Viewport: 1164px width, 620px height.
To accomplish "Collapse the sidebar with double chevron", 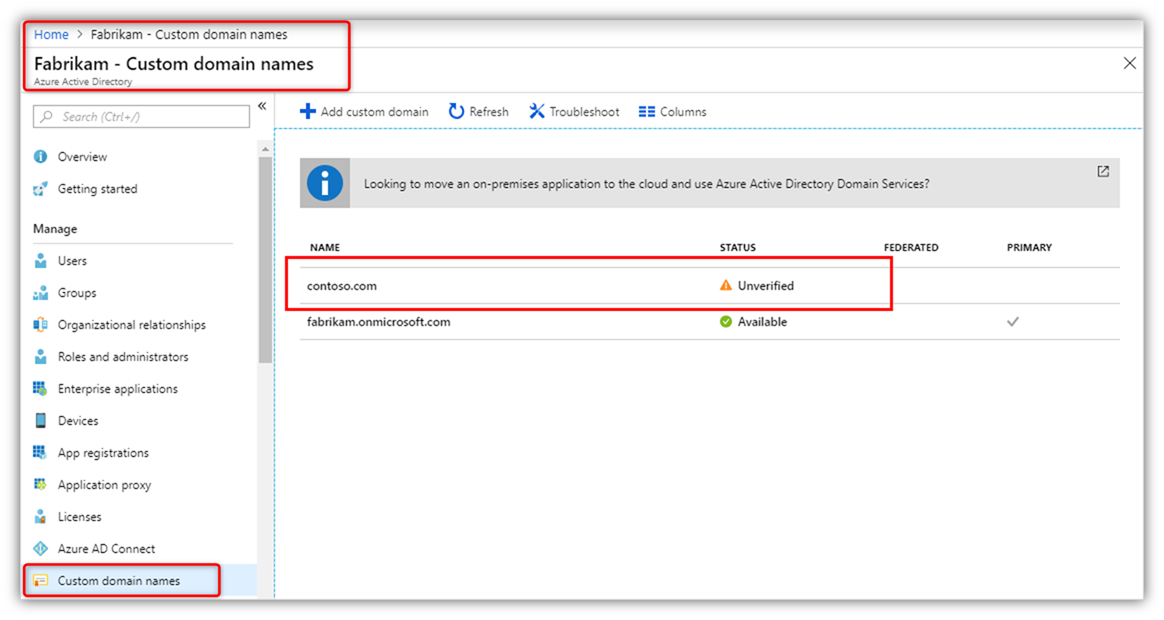I will pyautogui.click(x=262, y=106).
